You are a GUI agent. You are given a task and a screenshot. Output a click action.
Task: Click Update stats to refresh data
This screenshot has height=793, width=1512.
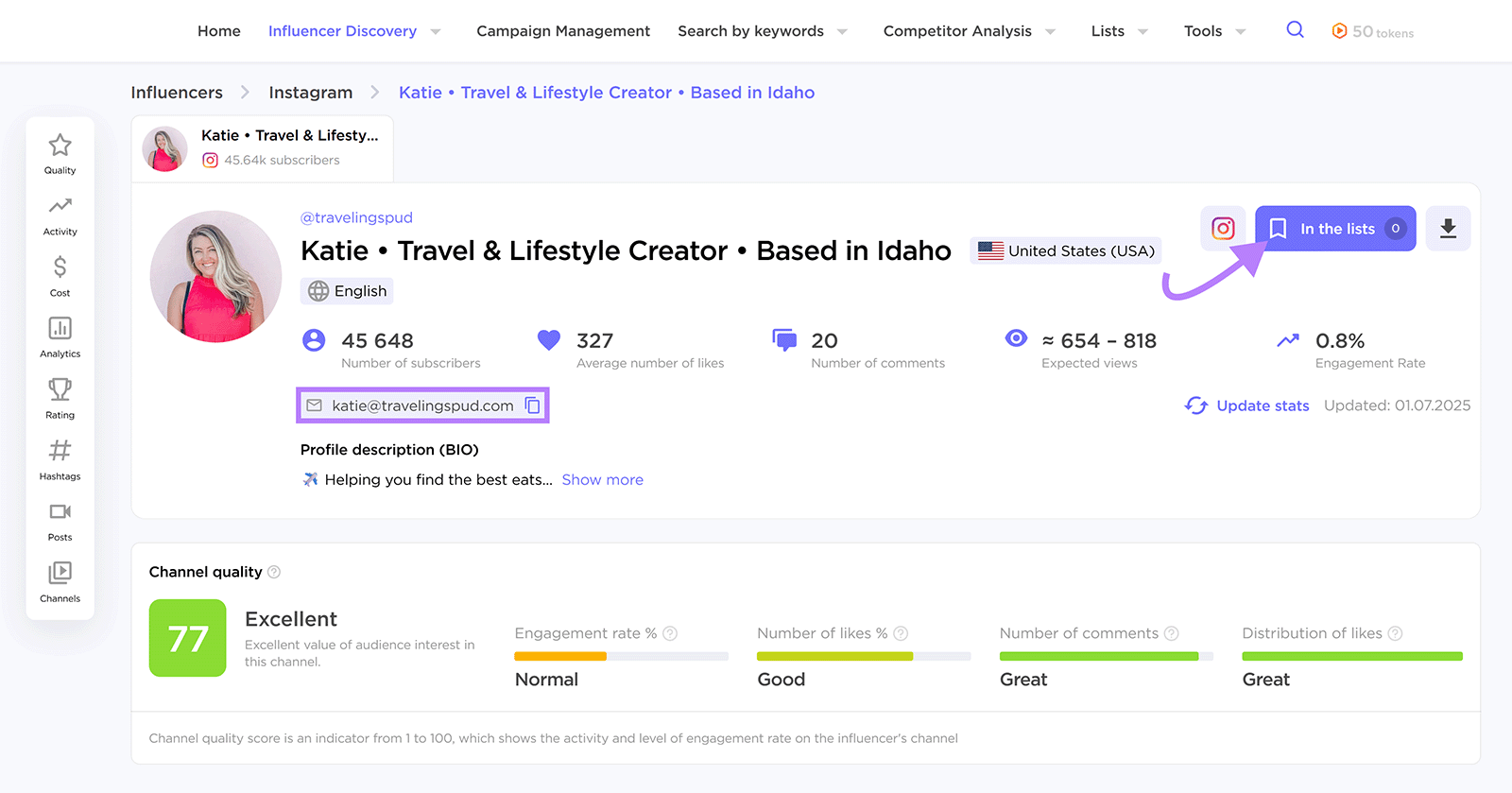1247,405
